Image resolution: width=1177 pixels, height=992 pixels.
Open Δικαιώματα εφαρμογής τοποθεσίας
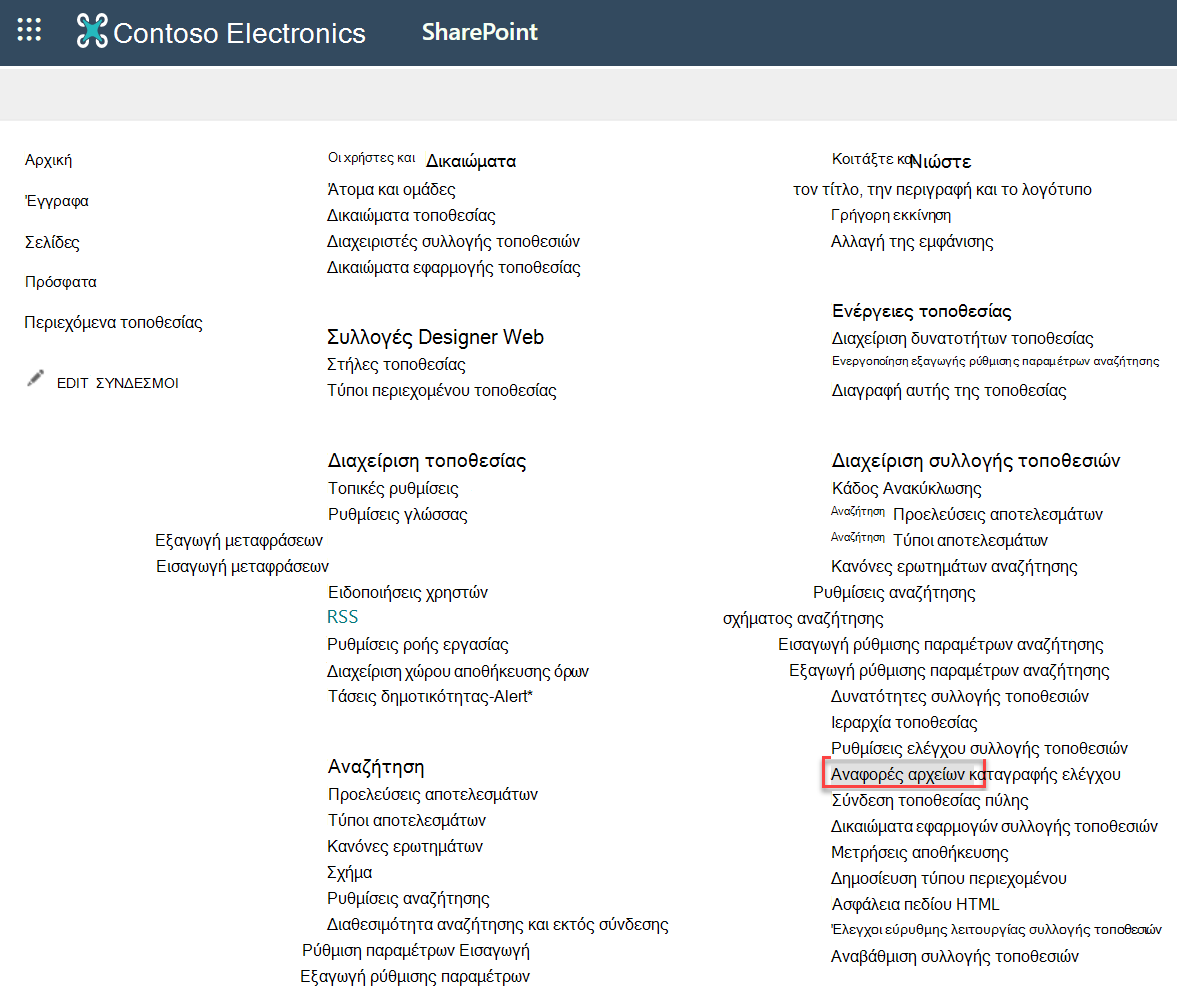pyautogui.click(x=453, y=267)
